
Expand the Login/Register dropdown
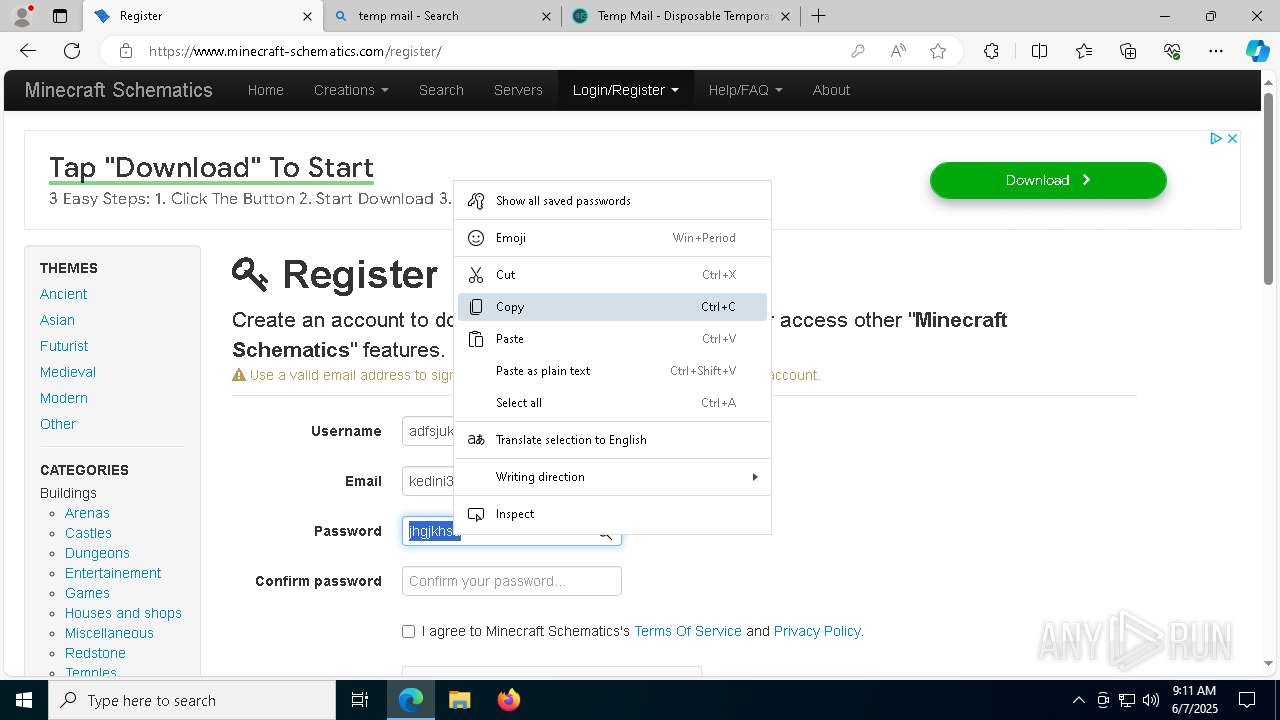click(x=625, y=90)
